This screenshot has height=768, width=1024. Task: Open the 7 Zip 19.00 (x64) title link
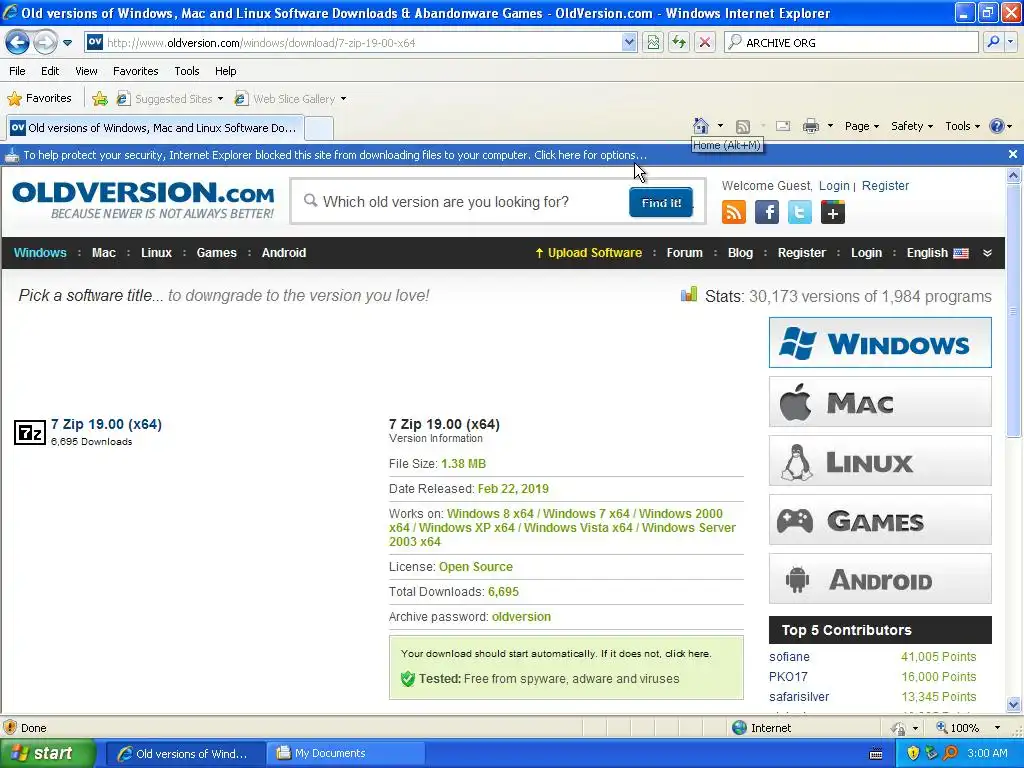click(x=106, y=424)
